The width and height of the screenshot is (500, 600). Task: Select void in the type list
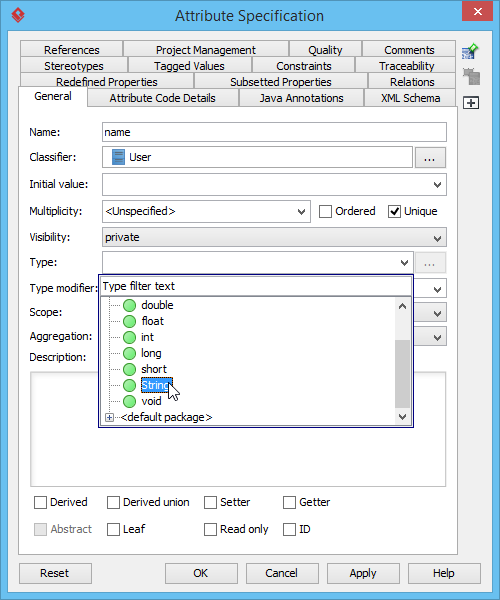pyautogui.click(x=151, y=401)
